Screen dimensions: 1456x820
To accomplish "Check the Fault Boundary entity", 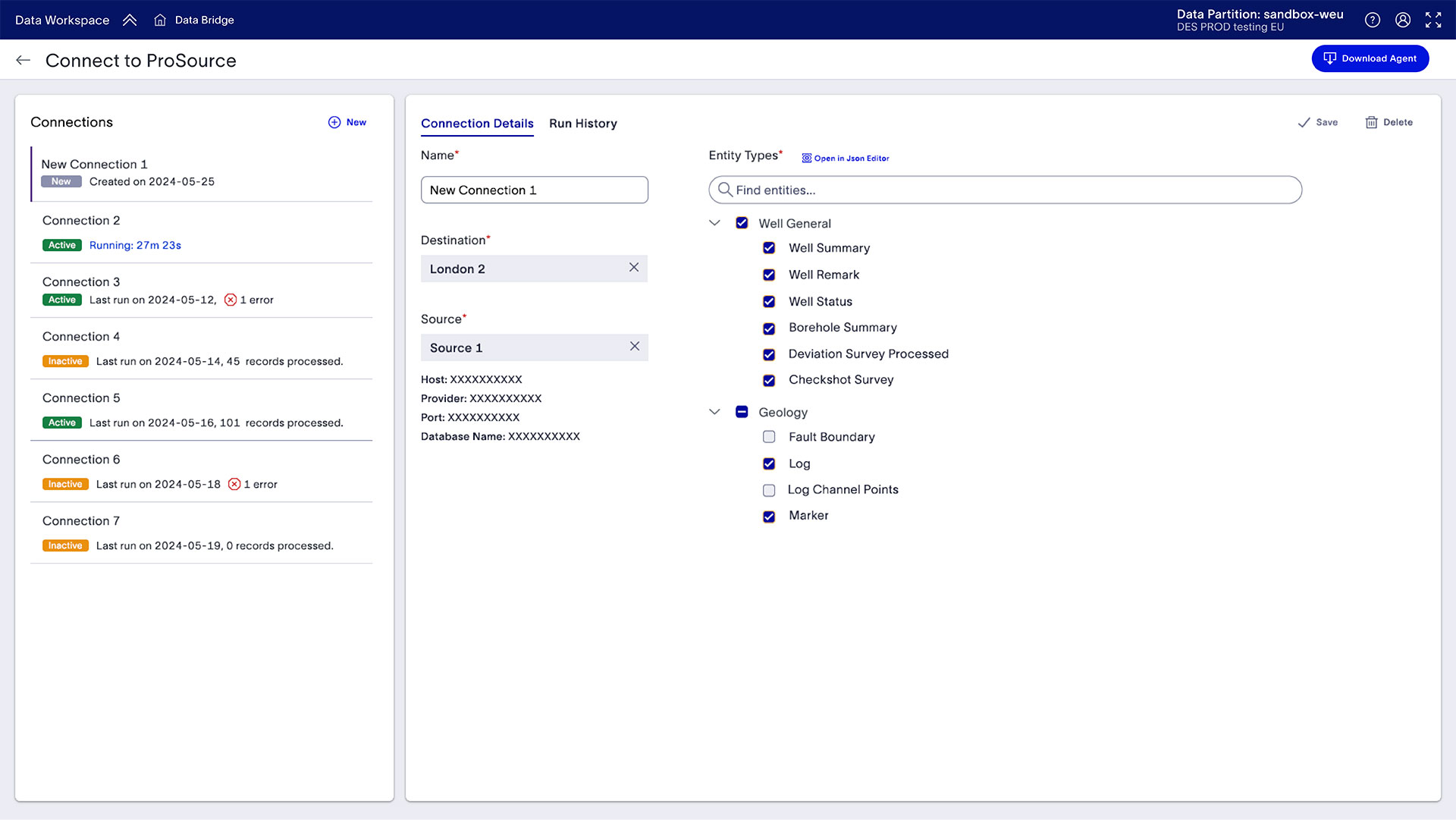I will [769, 437].
